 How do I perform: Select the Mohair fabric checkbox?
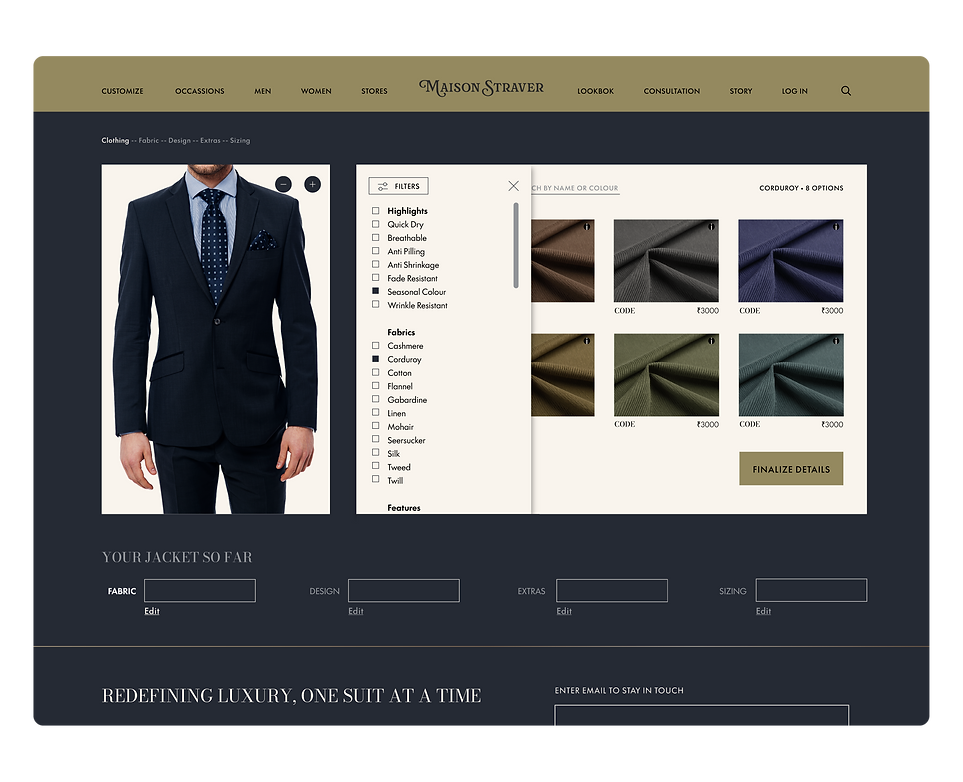coord(375,426)
